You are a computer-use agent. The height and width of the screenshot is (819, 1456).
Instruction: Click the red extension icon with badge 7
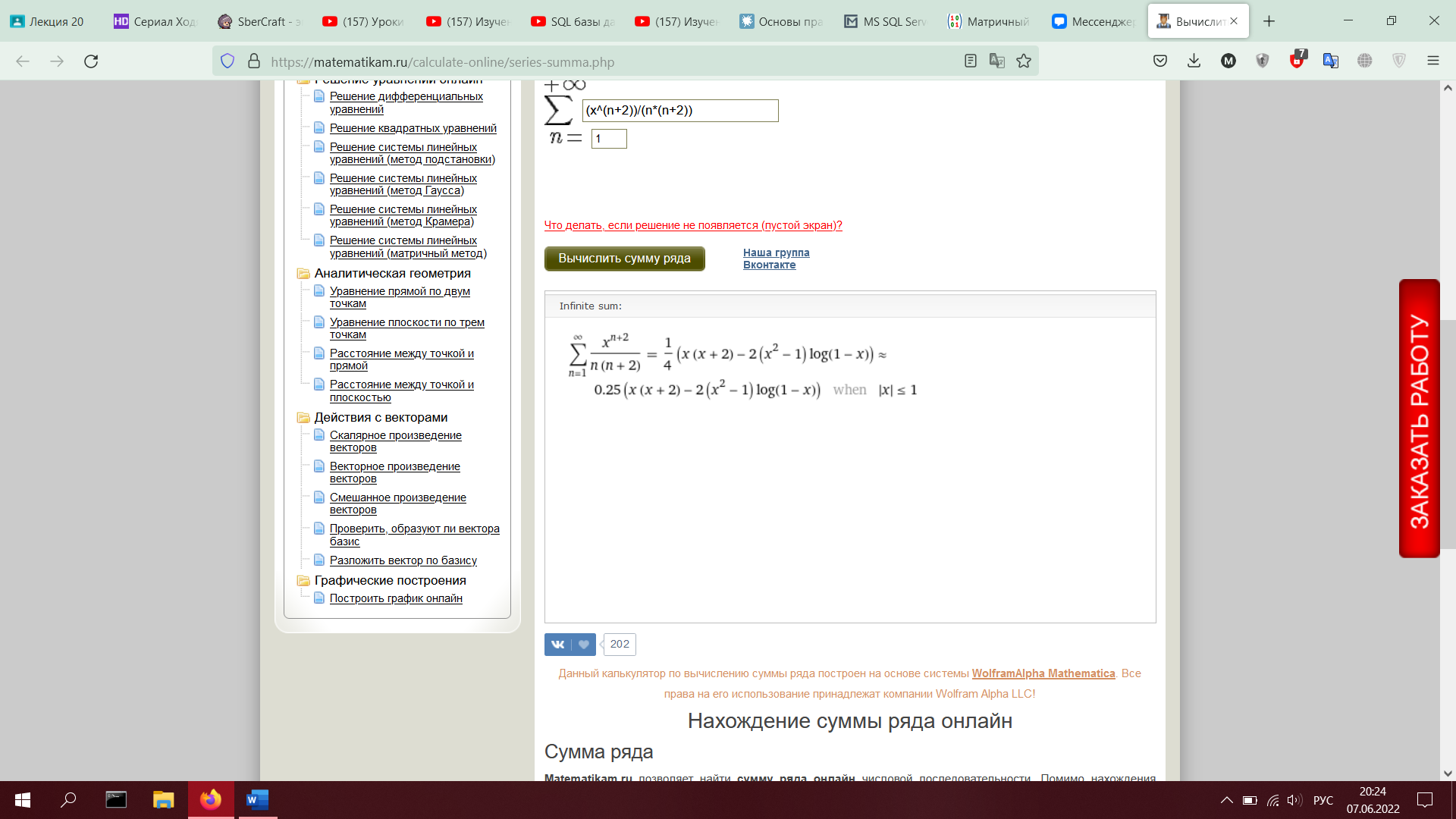1298,60
